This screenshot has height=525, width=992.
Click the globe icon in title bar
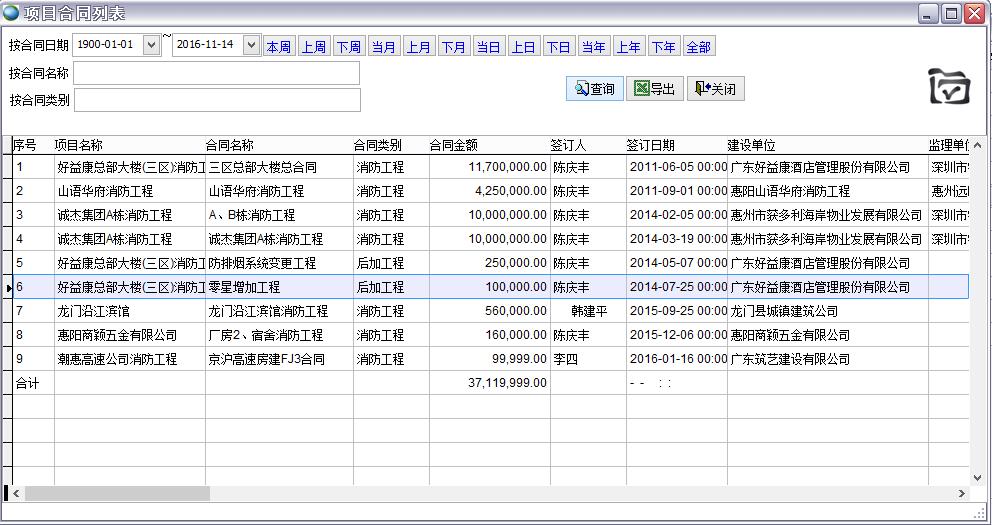11,13
